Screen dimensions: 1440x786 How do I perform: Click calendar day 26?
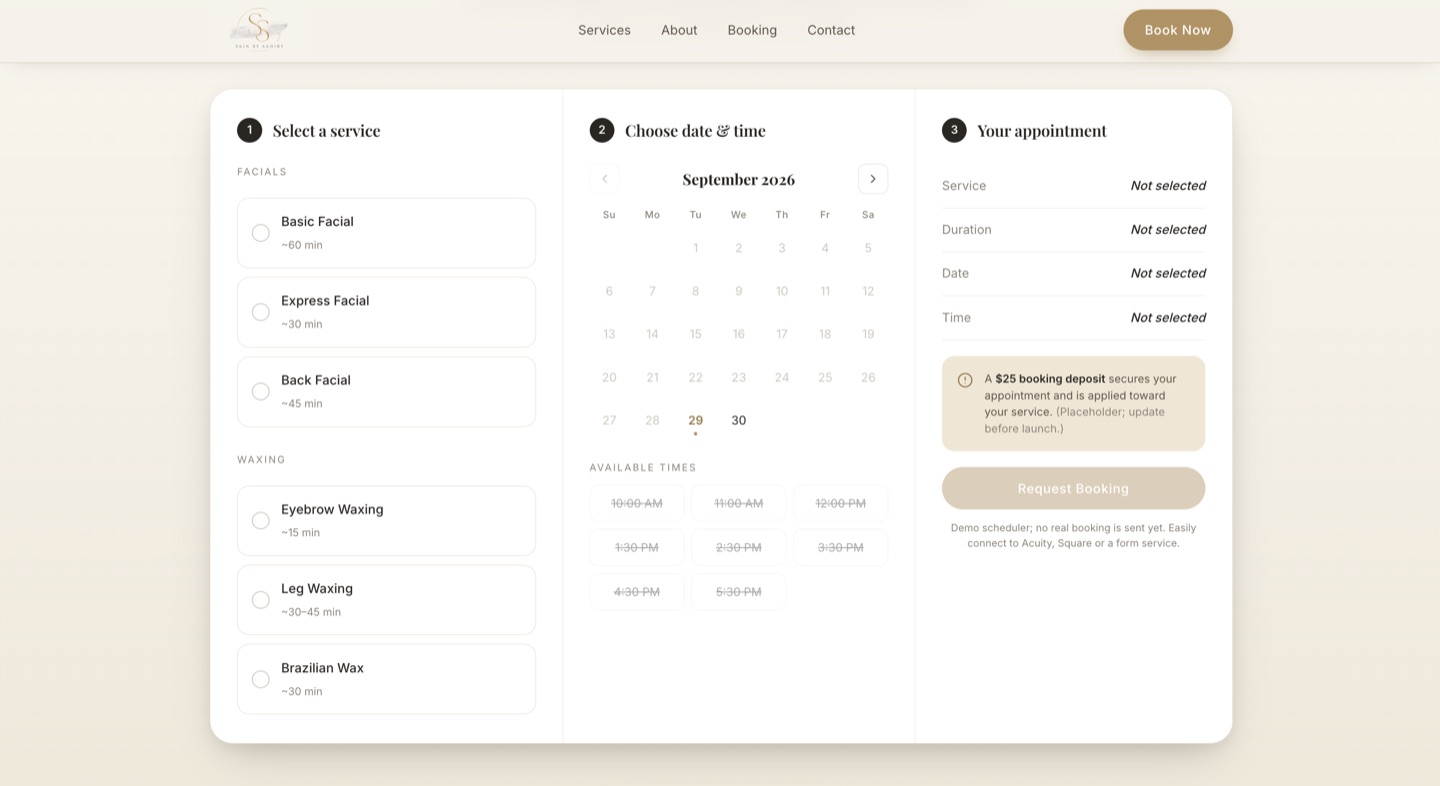pyautogui.click(x=868, y=377)
